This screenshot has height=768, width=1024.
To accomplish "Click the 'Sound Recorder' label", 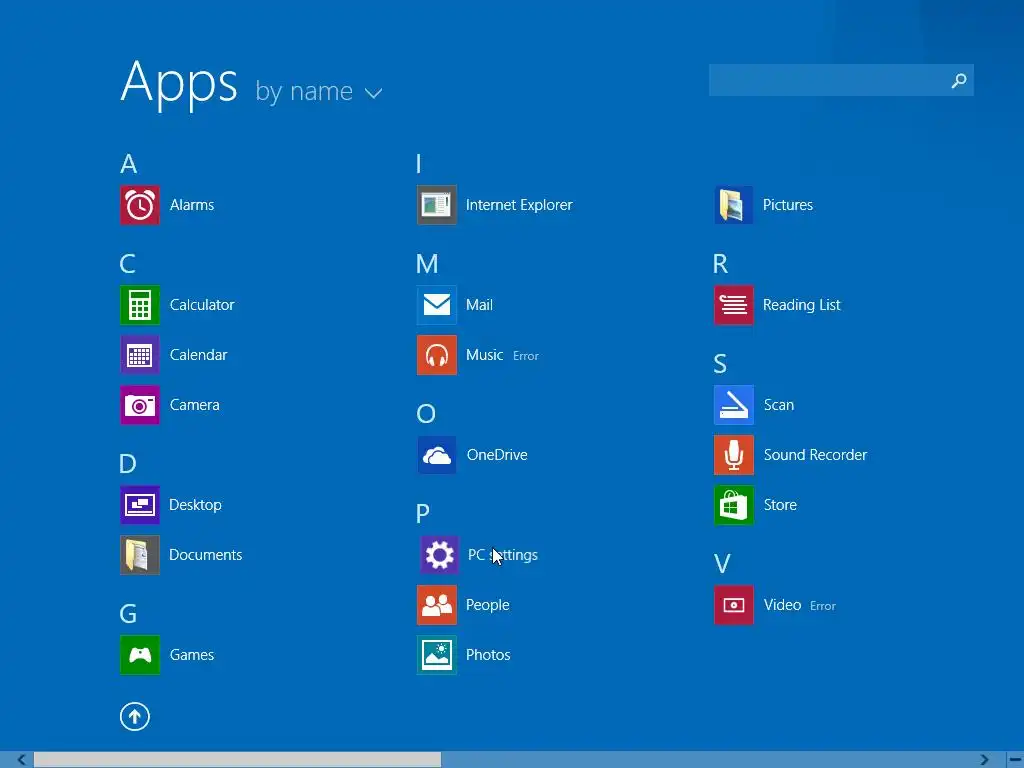I will coord(815,455).
